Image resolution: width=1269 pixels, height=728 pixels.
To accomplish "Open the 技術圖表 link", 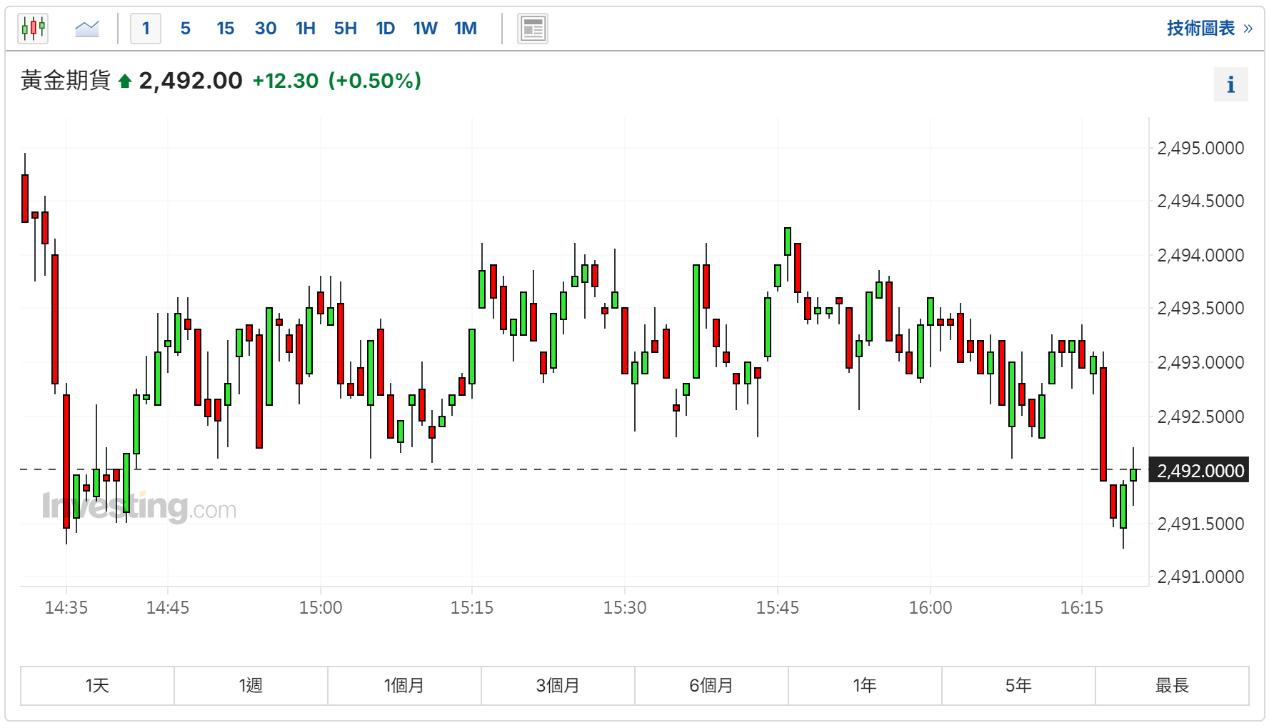I will [x=1209, y=28].
